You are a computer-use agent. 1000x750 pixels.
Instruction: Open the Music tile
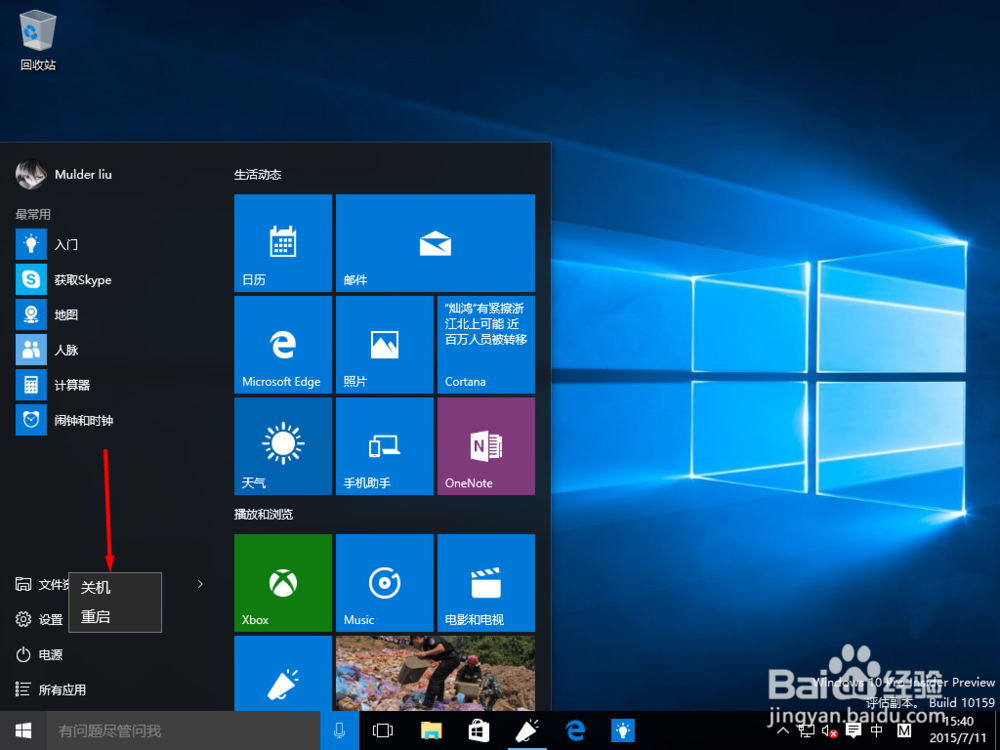(385, 583)
